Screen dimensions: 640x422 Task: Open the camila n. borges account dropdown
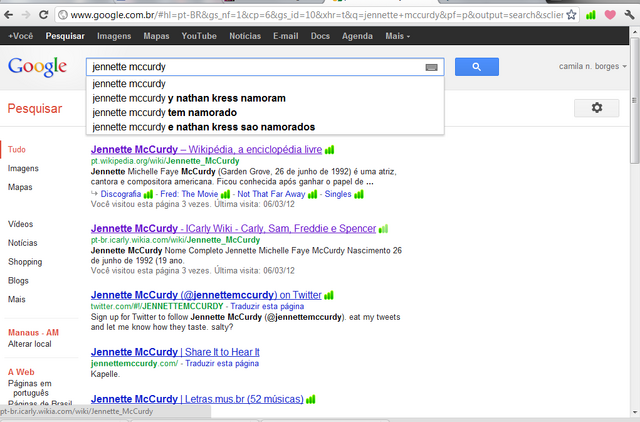(x=593, y=66)
